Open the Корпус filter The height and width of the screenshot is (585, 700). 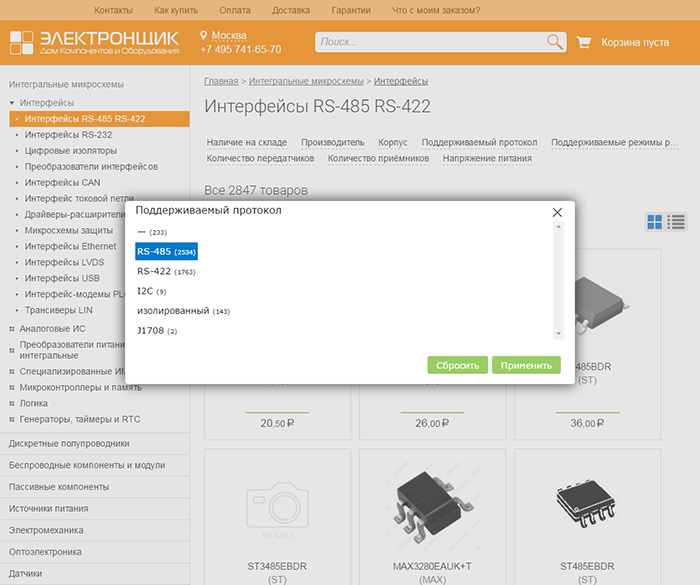pos(393,142)
